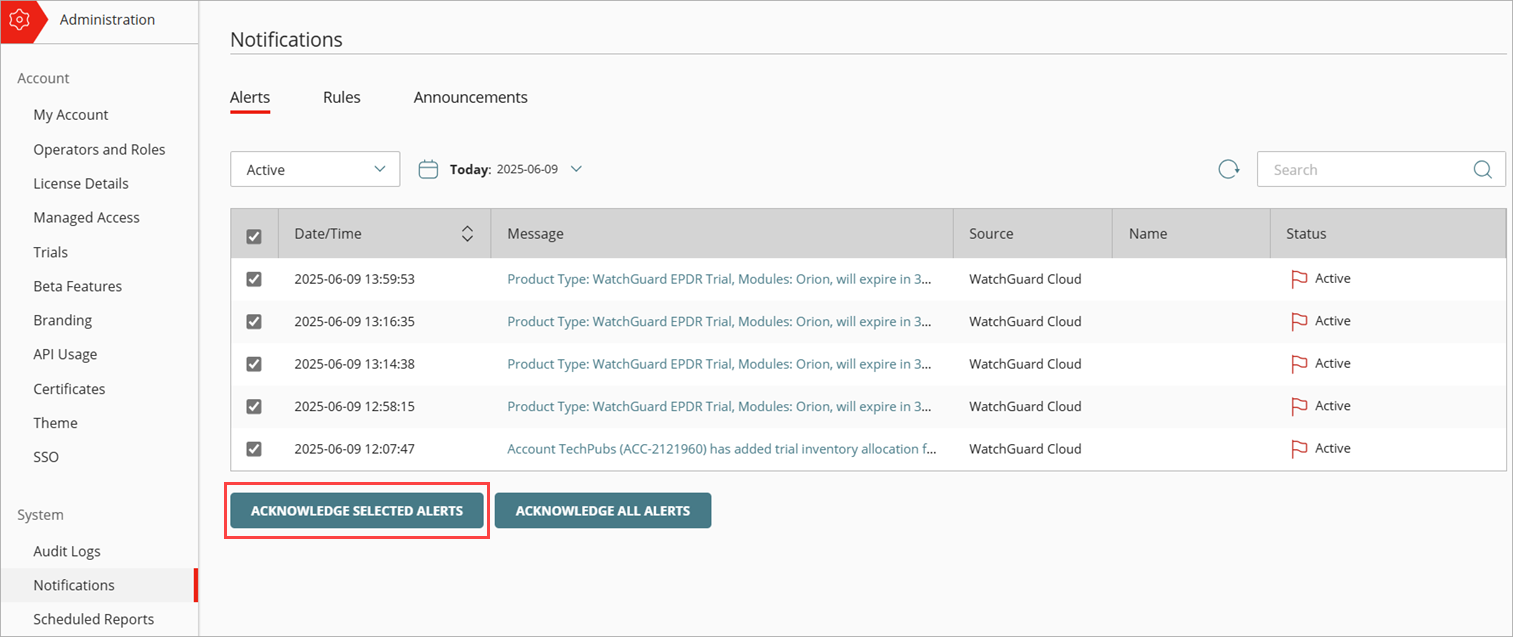The height and width of the screenshot is (637, 1513).
Task: Open the Date/Time column sort control
Action: coord(467,232)
